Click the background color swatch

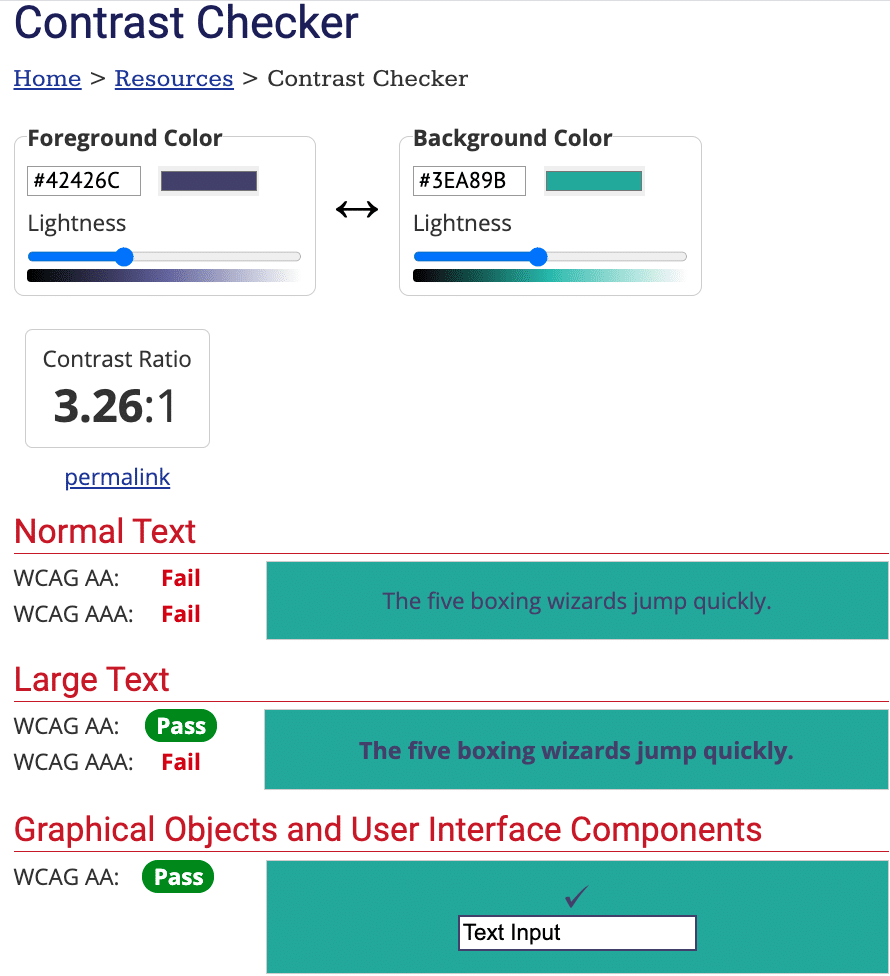[x=594, y=180]
